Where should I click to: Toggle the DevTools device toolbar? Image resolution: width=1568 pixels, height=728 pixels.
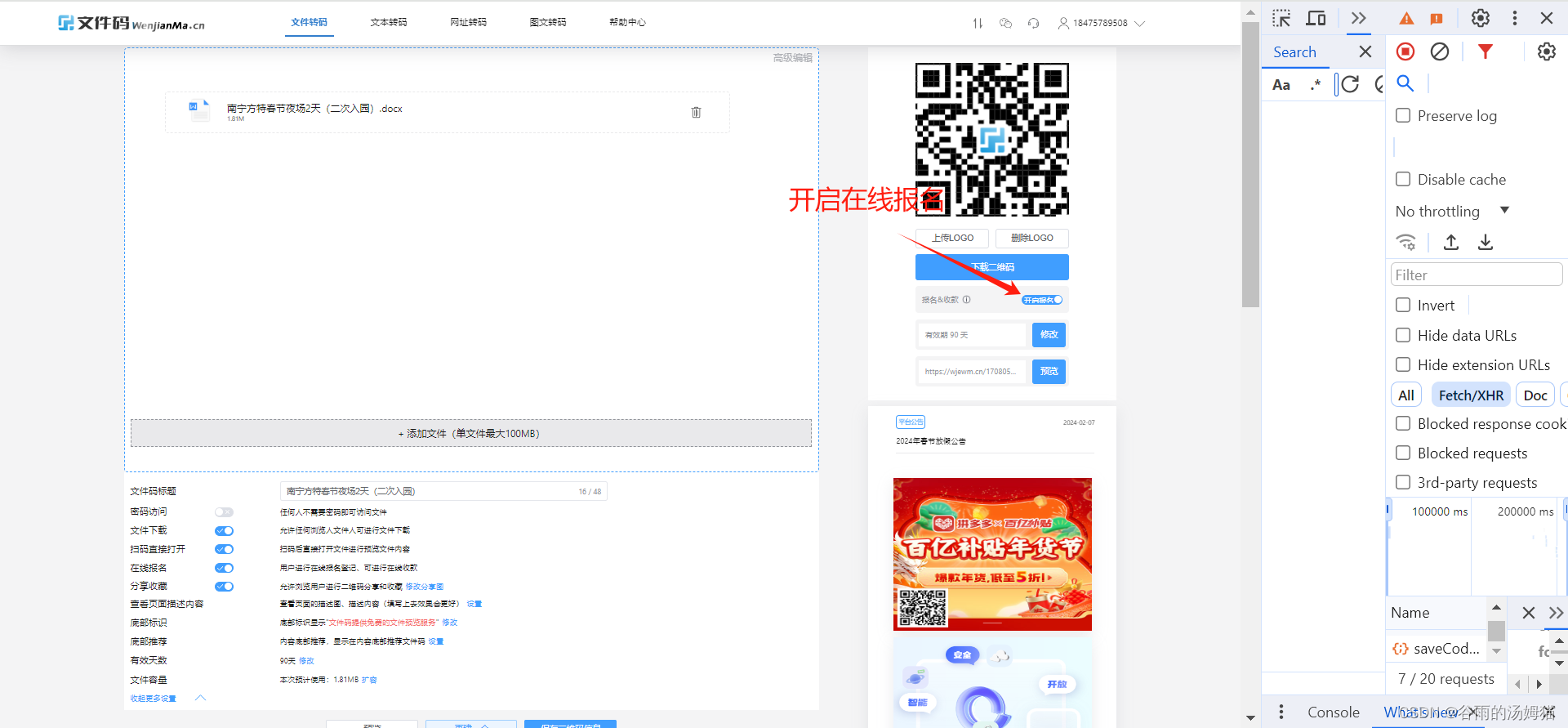[1316, 18]
